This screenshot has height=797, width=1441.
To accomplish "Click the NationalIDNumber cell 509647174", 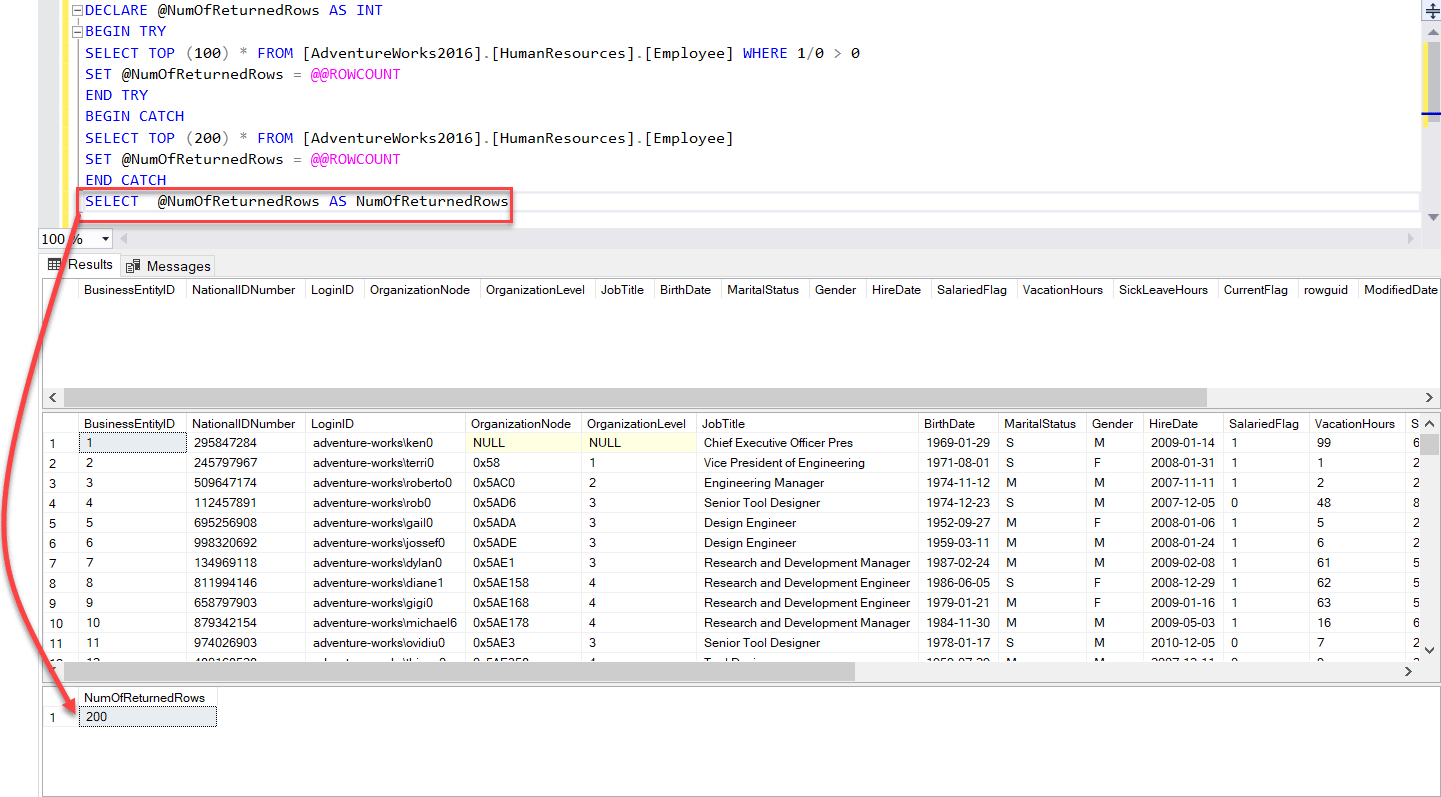I will pos(245,483).
